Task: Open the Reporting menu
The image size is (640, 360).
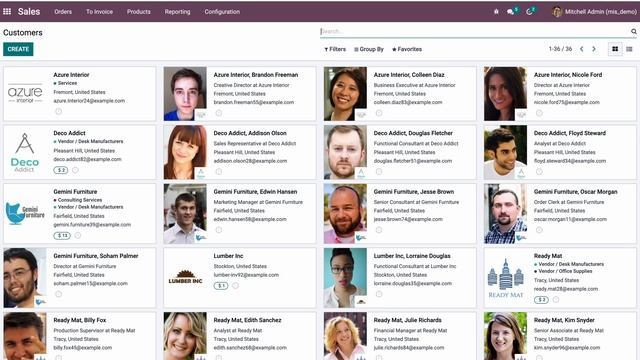Action: click(178, 12)
